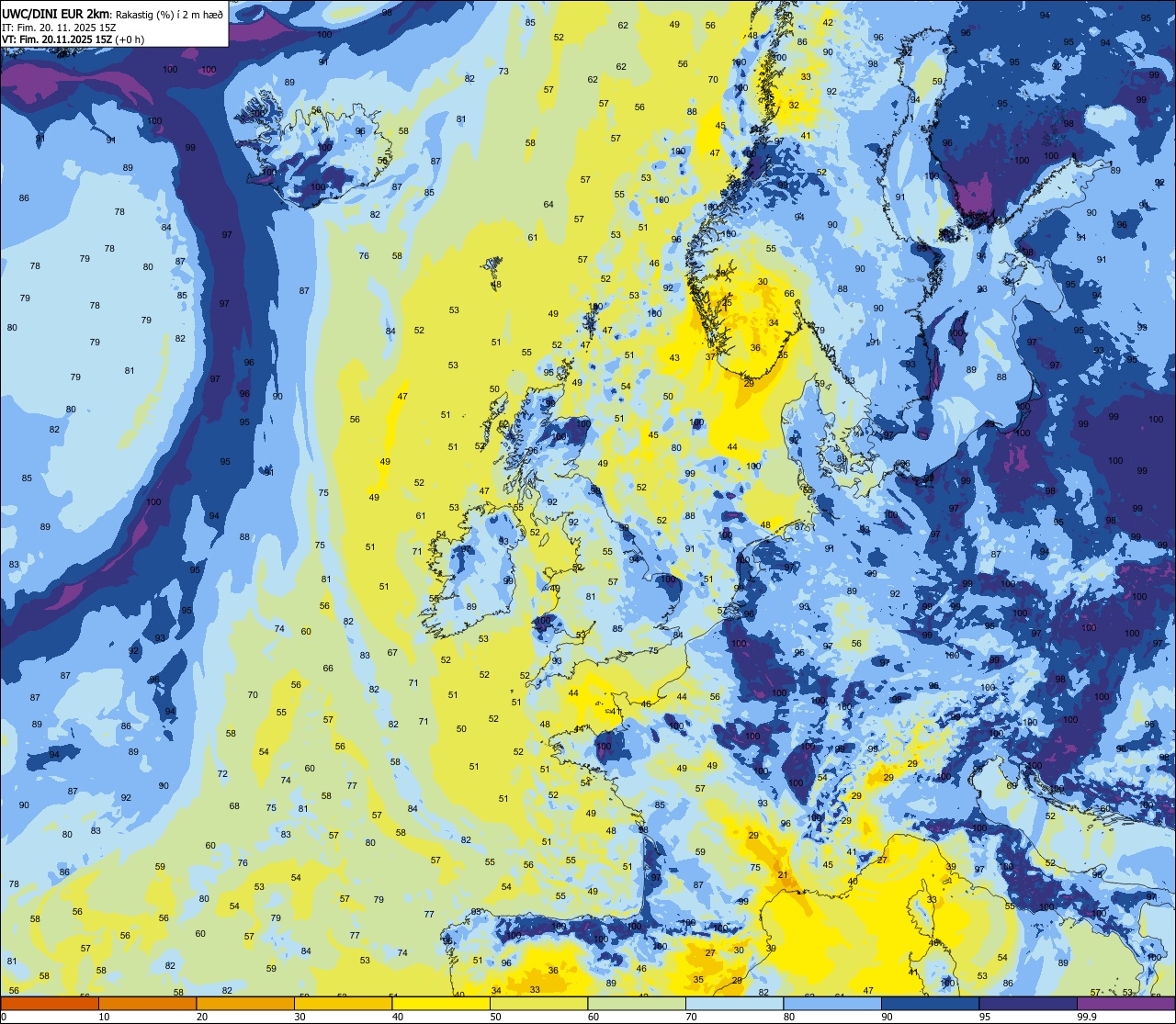Click the 'IT: Fim. 20. 11. 2025 15Z' line
Screen dimensions: 1176x1024
(58, 27)
